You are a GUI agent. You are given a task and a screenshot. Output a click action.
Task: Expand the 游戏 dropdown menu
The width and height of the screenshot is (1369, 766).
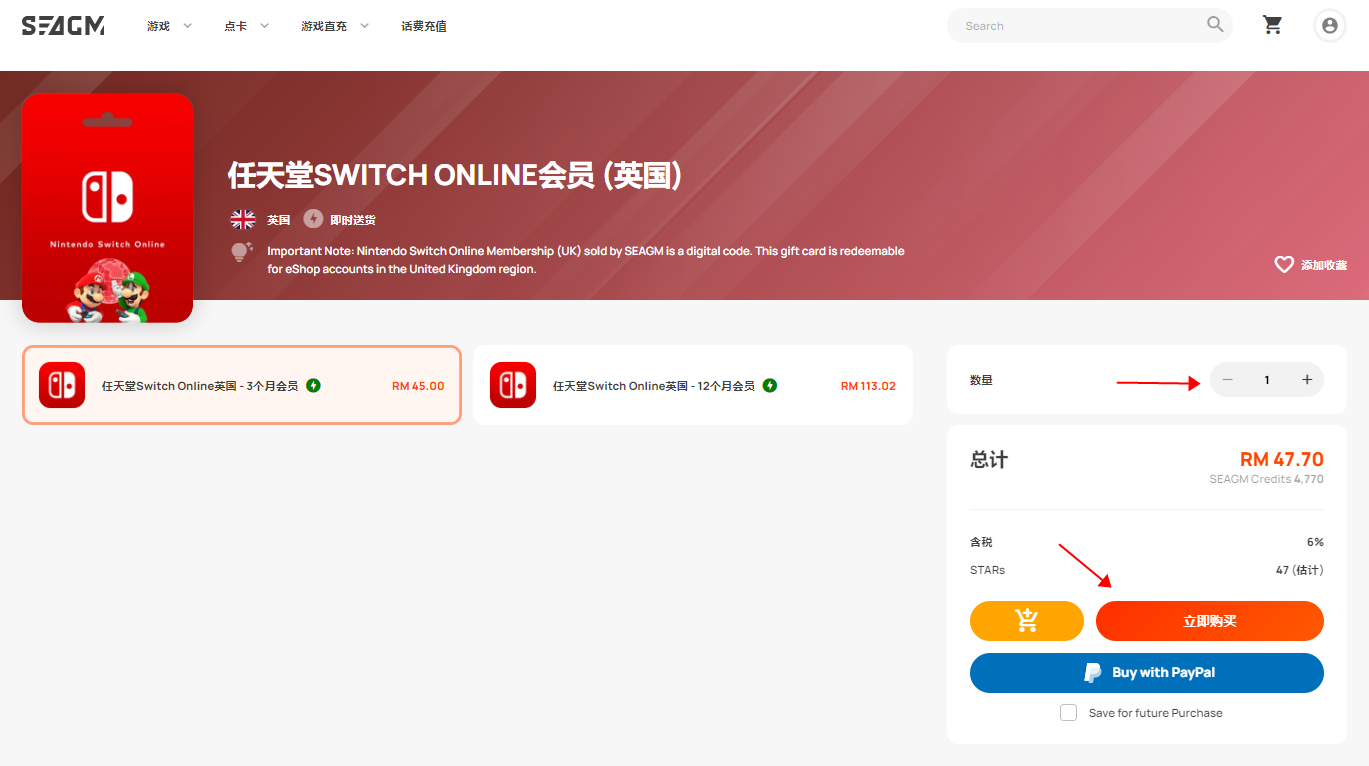pos(169,26)
